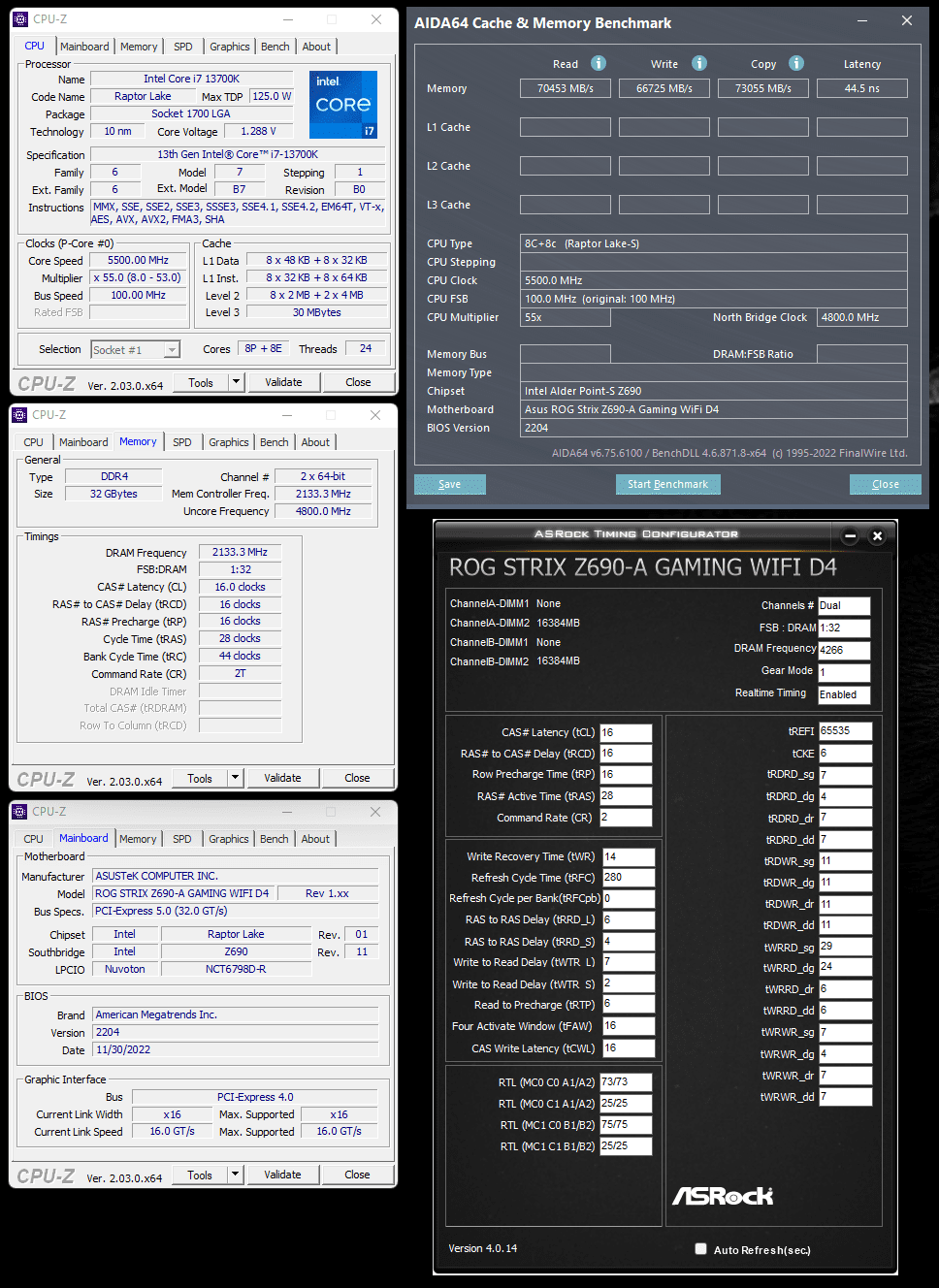Screen dimensions: 939x1288
Task: Click CPU name Intel Core i7 13700K
Action: [x=192, y=80]
